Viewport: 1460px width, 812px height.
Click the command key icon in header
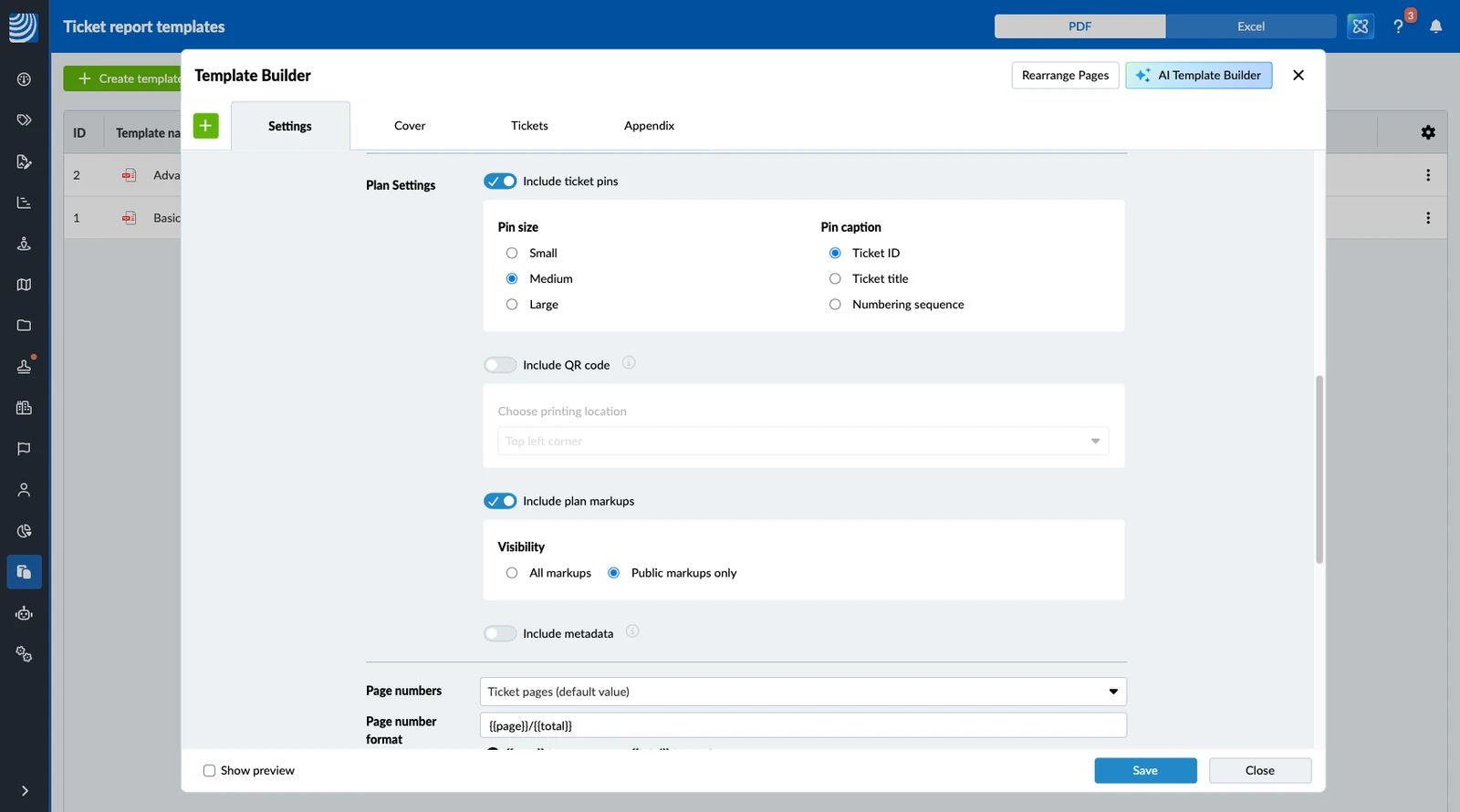pyautogui.click(x=1361, y=26)
